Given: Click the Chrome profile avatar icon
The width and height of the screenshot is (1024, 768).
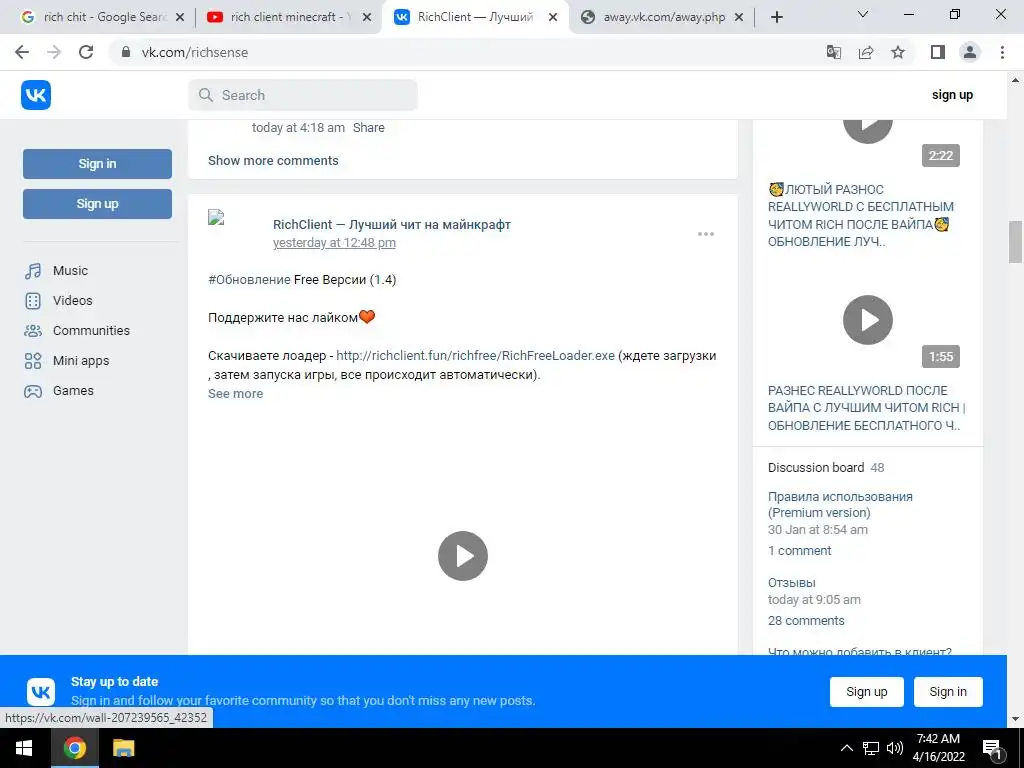Looking at the screenshot, I should (x=970, y=52).
